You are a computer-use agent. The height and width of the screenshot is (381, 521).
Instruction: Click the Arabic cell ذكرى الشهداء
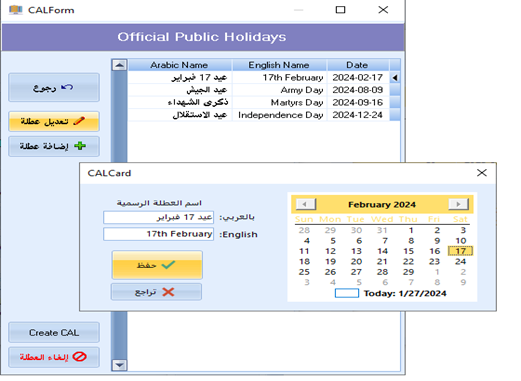180,102
